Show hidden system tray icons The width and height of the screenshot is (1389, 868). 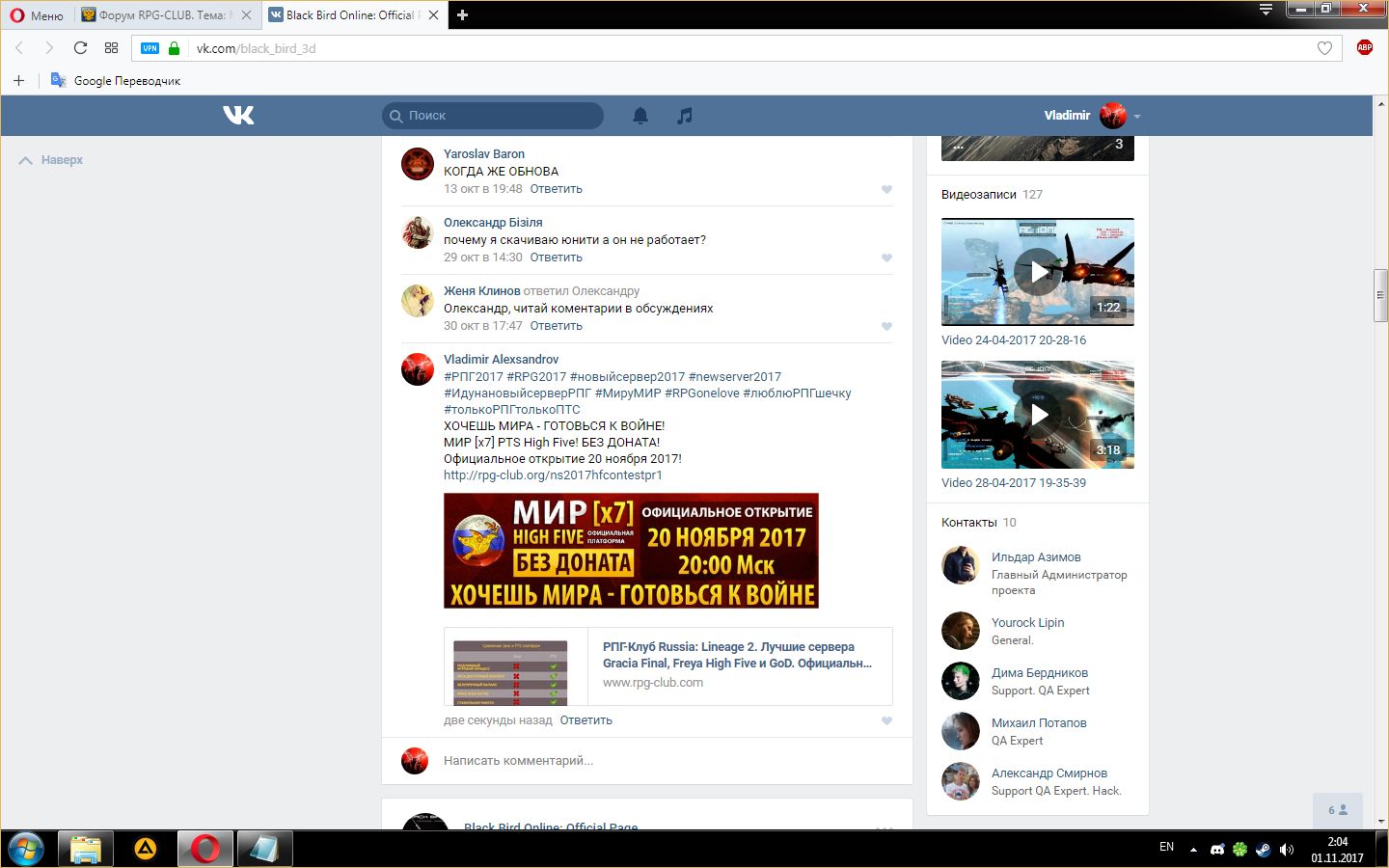(x=1193, y=850)
